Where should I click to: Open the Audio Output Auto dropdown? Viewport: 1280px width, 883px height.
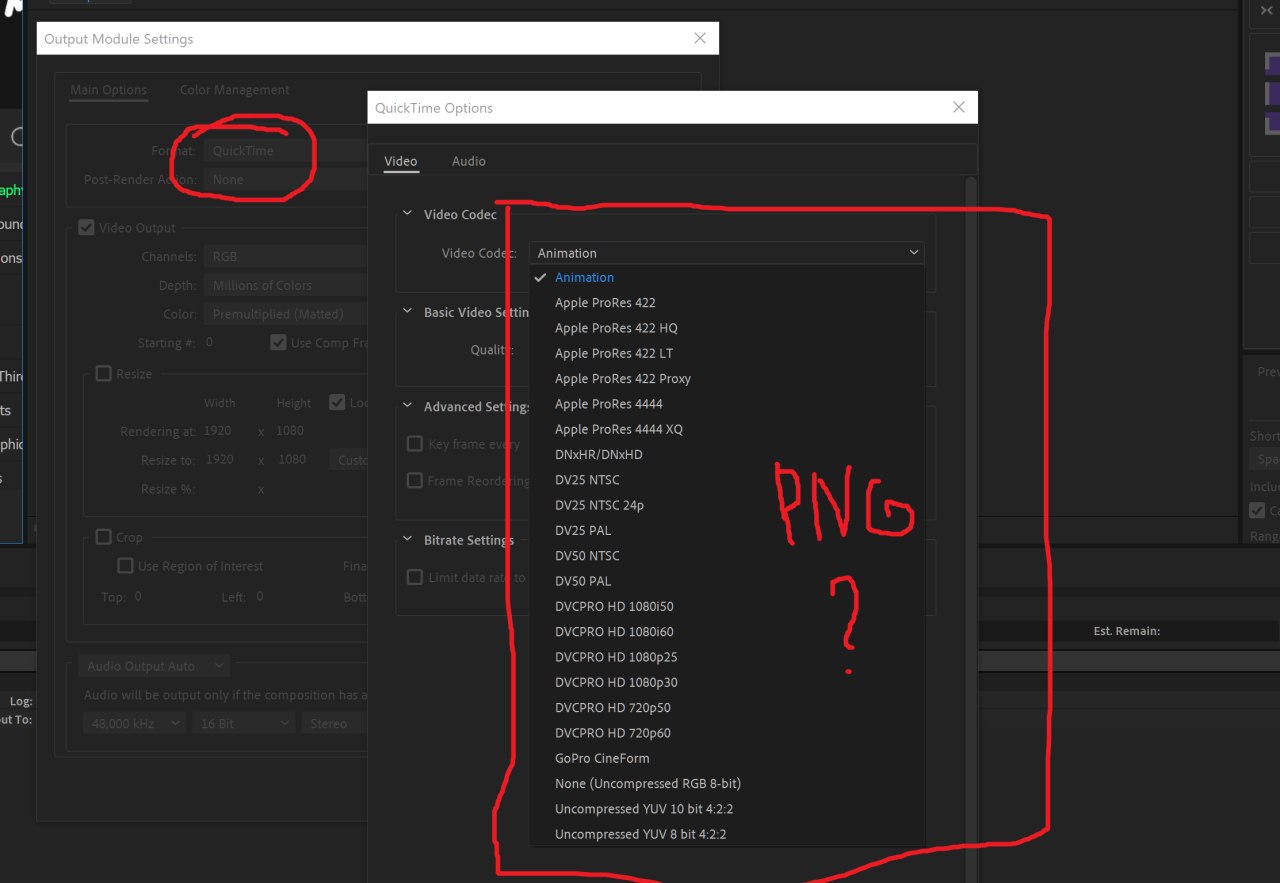click(155, 666)
